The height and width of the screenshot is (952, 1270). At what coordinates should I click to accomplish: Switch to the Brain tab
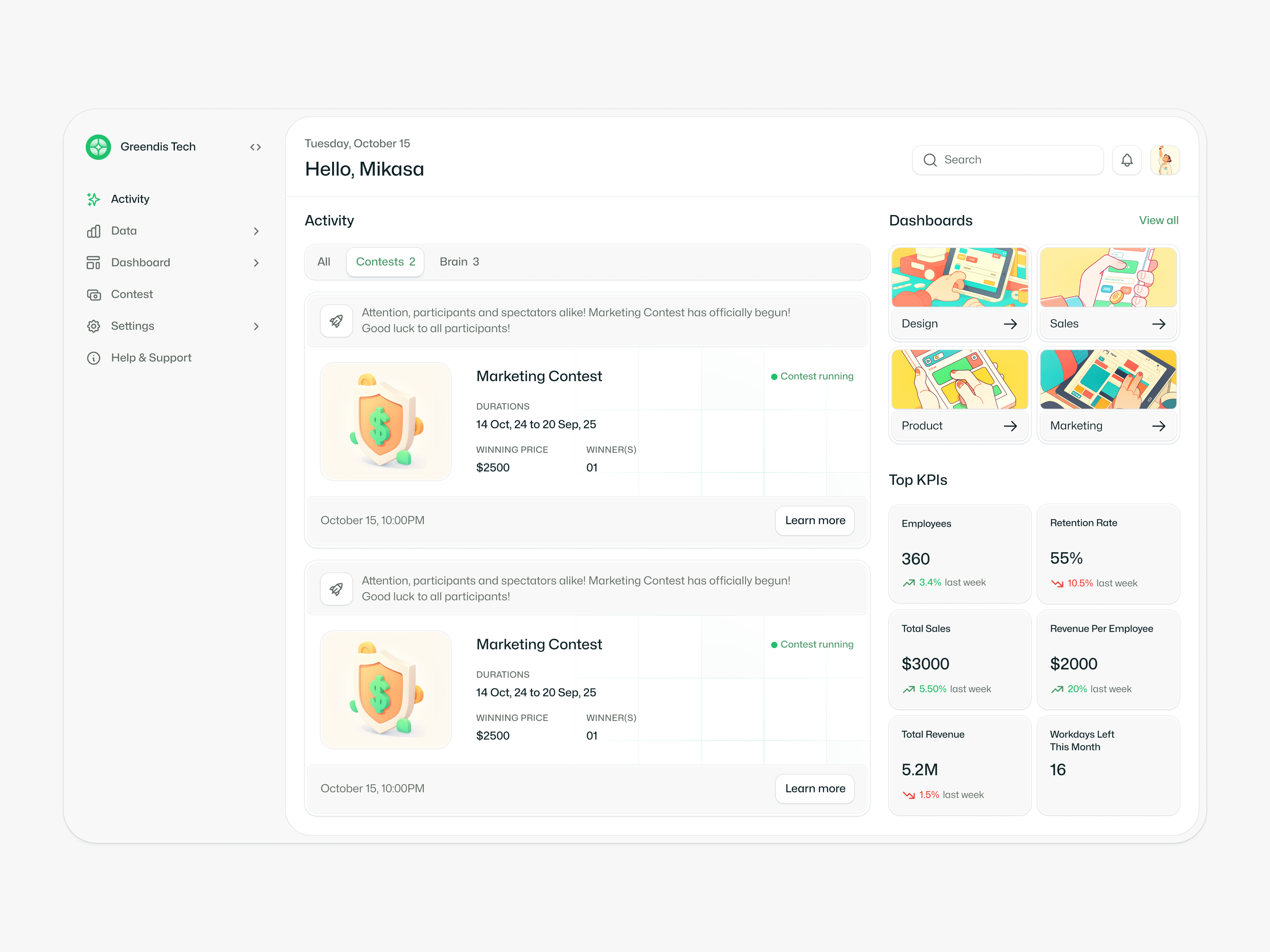(x=459, y=262)
